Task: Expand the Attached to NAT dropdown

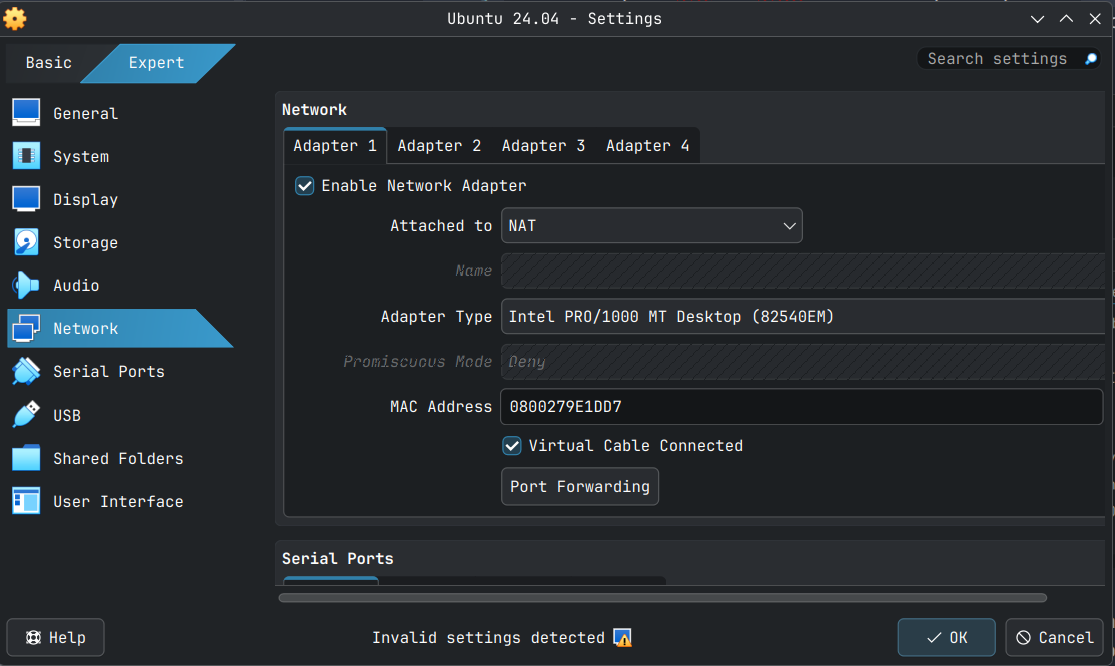Action: coord(651,226)
